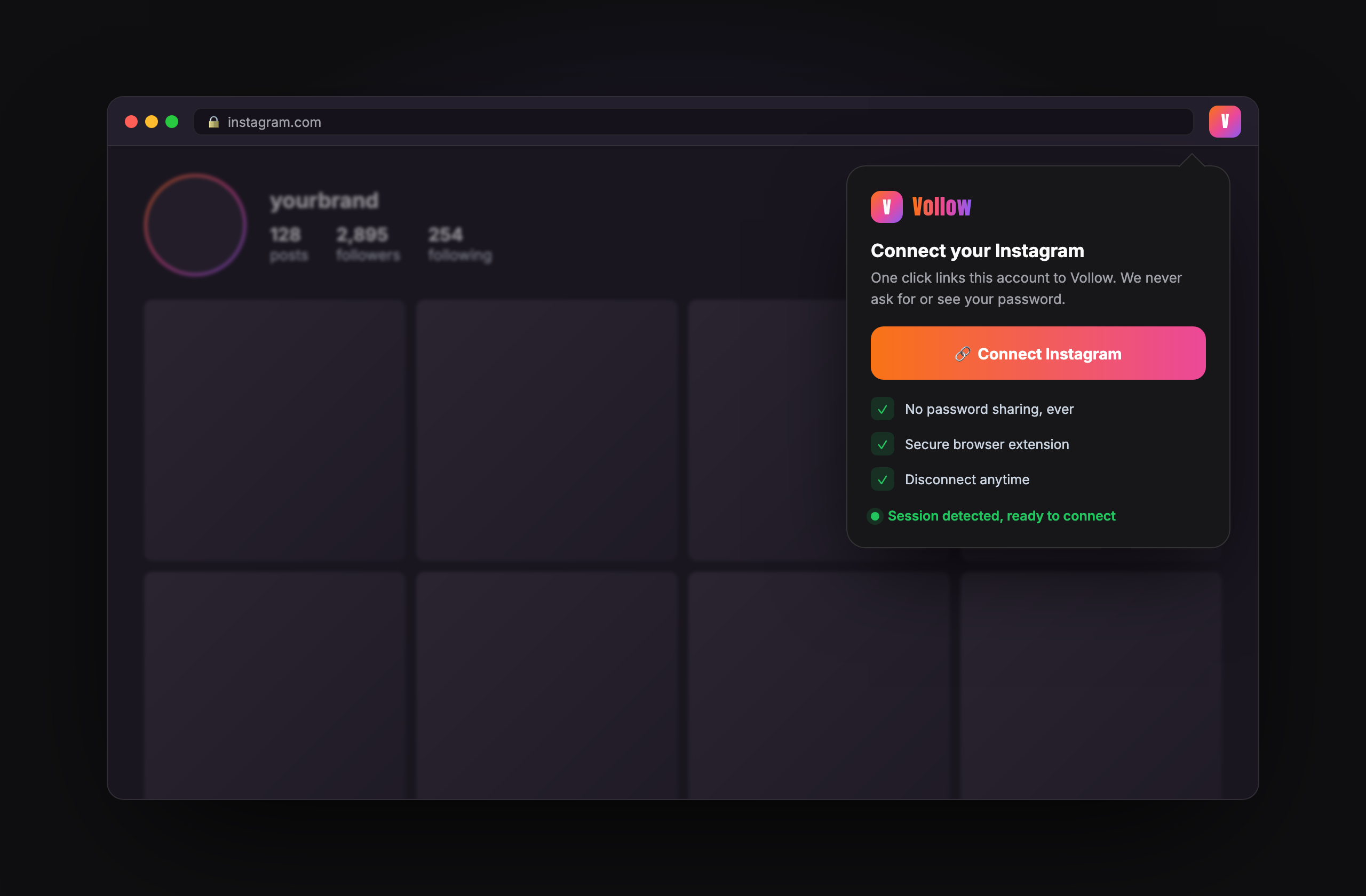
Task: Click the checkmark beside Secure browser extension
Action: (x=882, y=444)
